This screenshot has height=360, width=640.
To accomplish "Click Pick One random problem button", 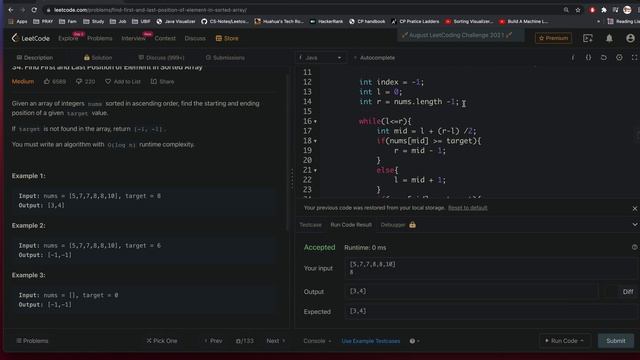I will click(x=162, y=341).
